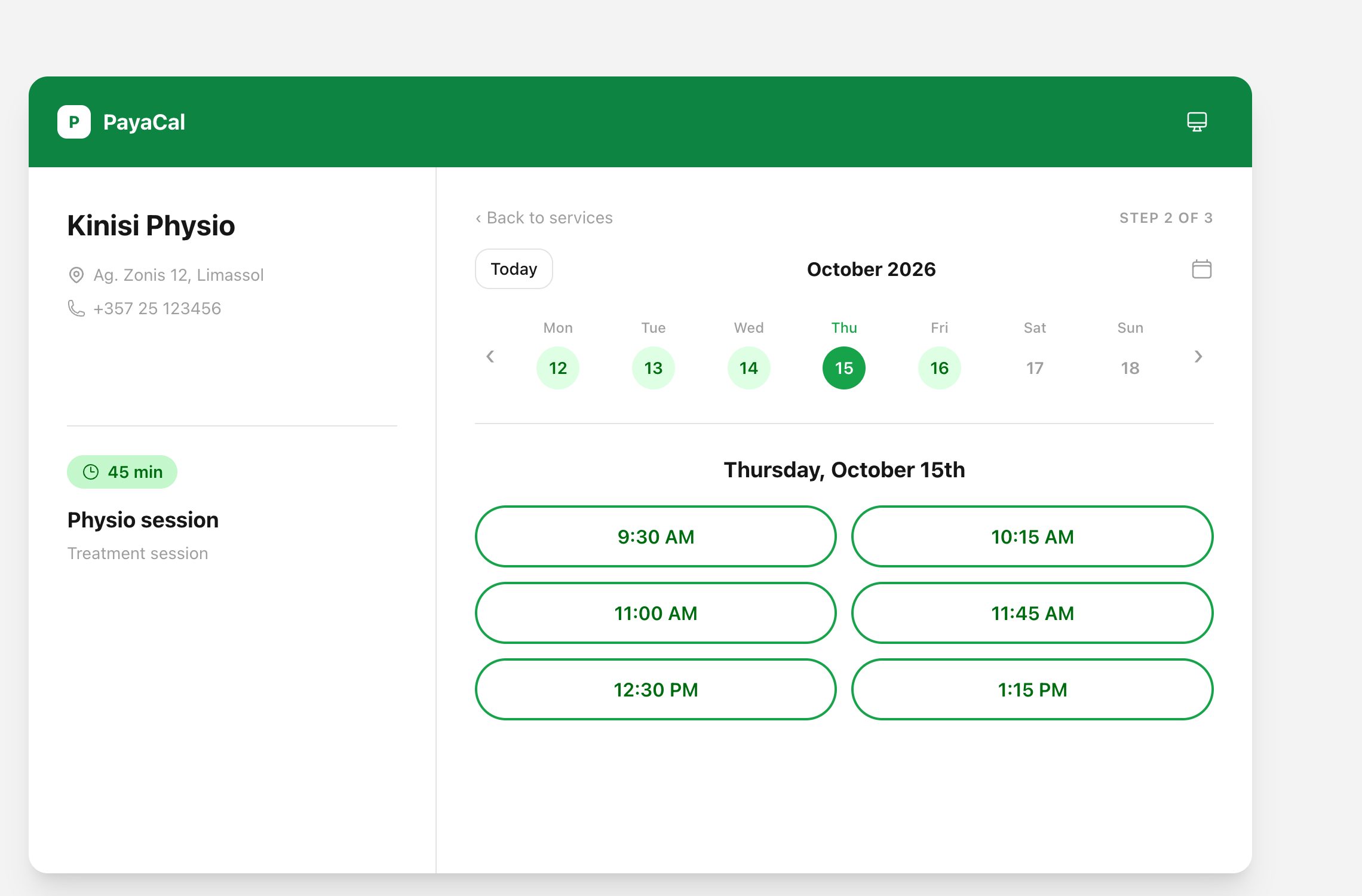Click the STEP 2 OF 3 indicator
The width and height of the screenshot is (1362, 896).
click(1166, 218)
